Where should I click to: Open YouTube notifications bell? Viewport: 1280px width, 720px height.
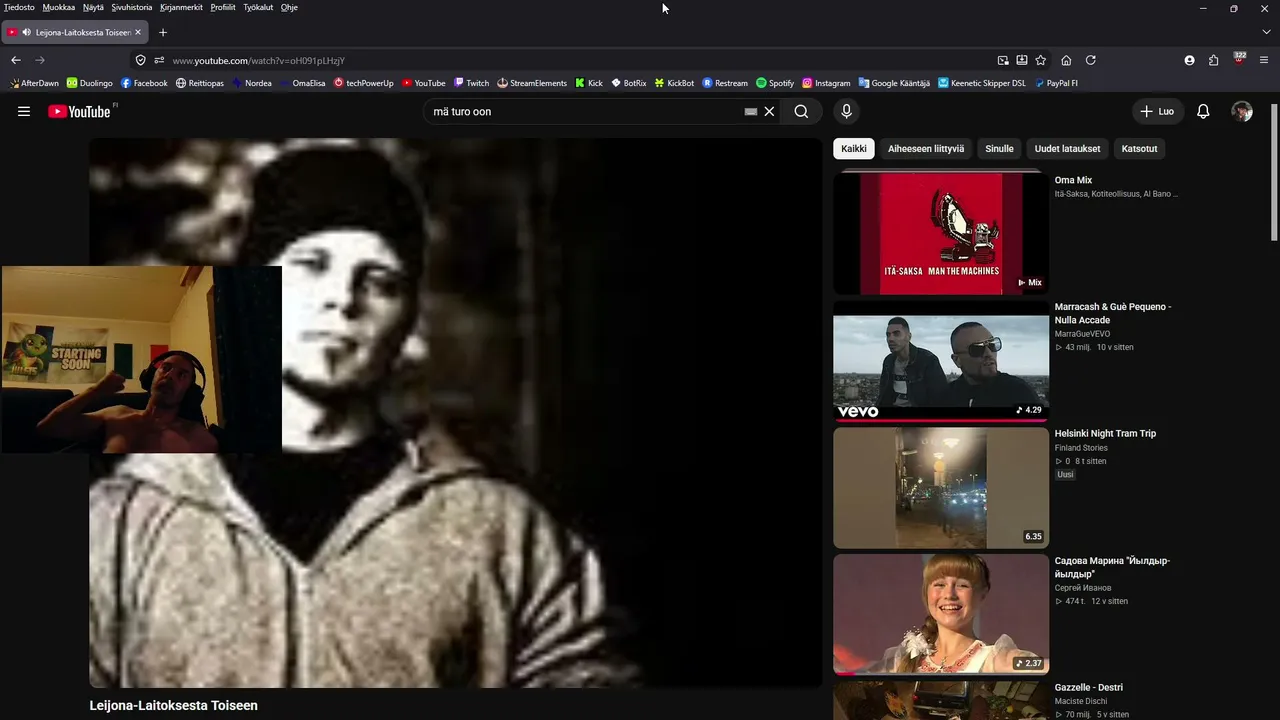tap(1203, 111)
